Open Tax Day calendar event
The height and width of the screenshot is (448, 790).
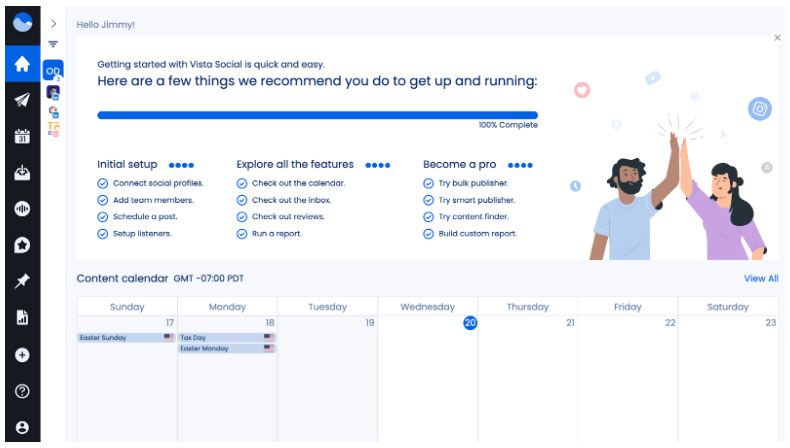[x=227, y=338]
